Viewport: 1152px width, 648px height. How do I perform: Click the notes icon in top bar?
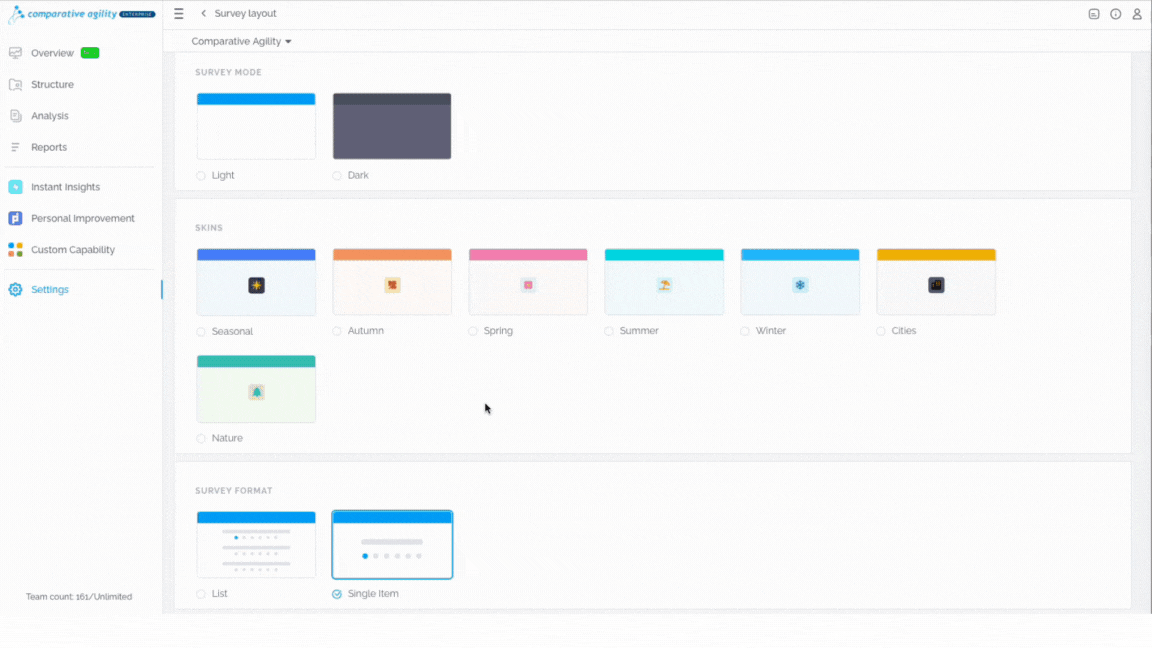pos(1094,14)
